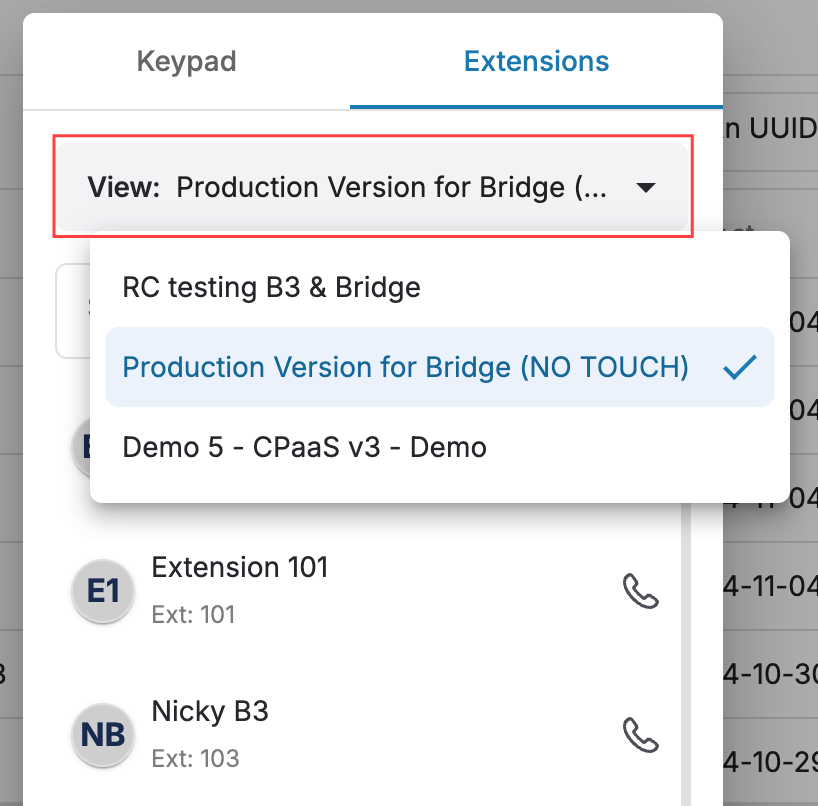Switch to the Keypad tab

186,62
